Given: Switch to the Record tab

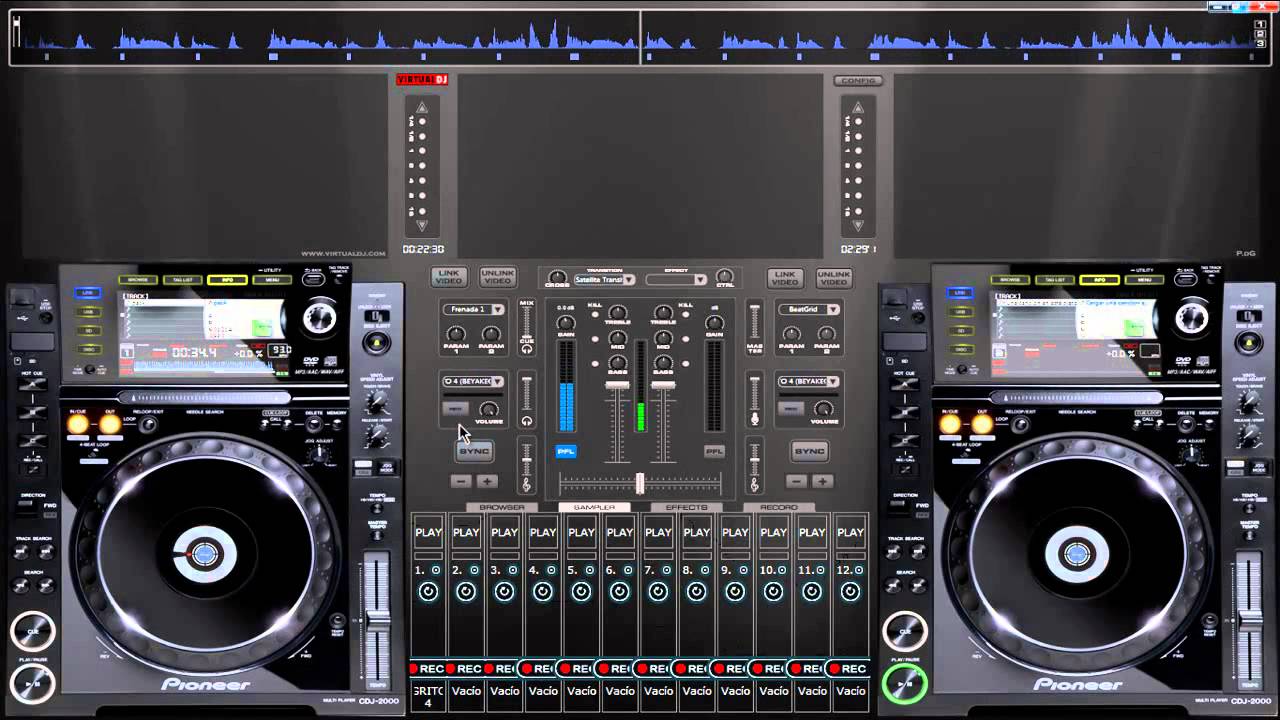Looking at the screenshot, I should pos(779,507).
